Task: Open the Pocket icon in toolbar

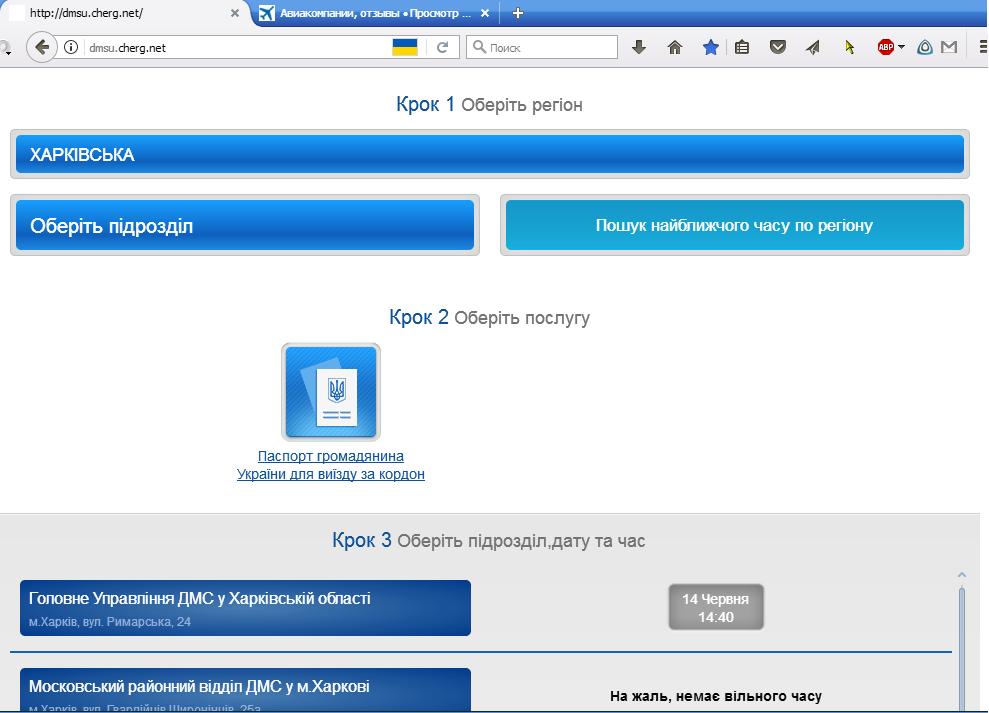Action: (777, 47)
